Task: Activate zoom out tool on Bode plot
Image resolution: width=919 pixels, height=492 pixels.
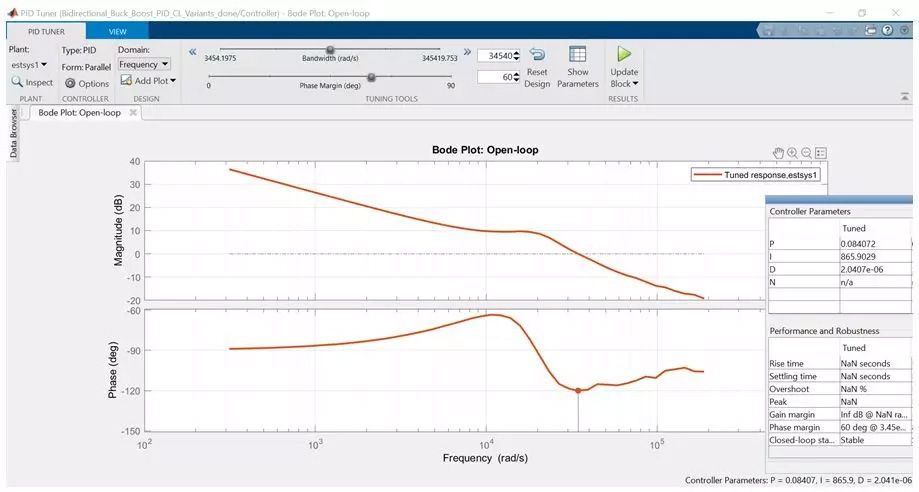Action: (x=806, y=153)
